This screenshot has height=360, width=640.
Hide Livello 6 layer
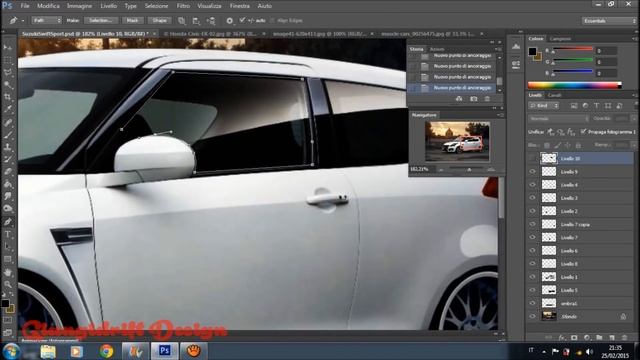click(532, 251)
